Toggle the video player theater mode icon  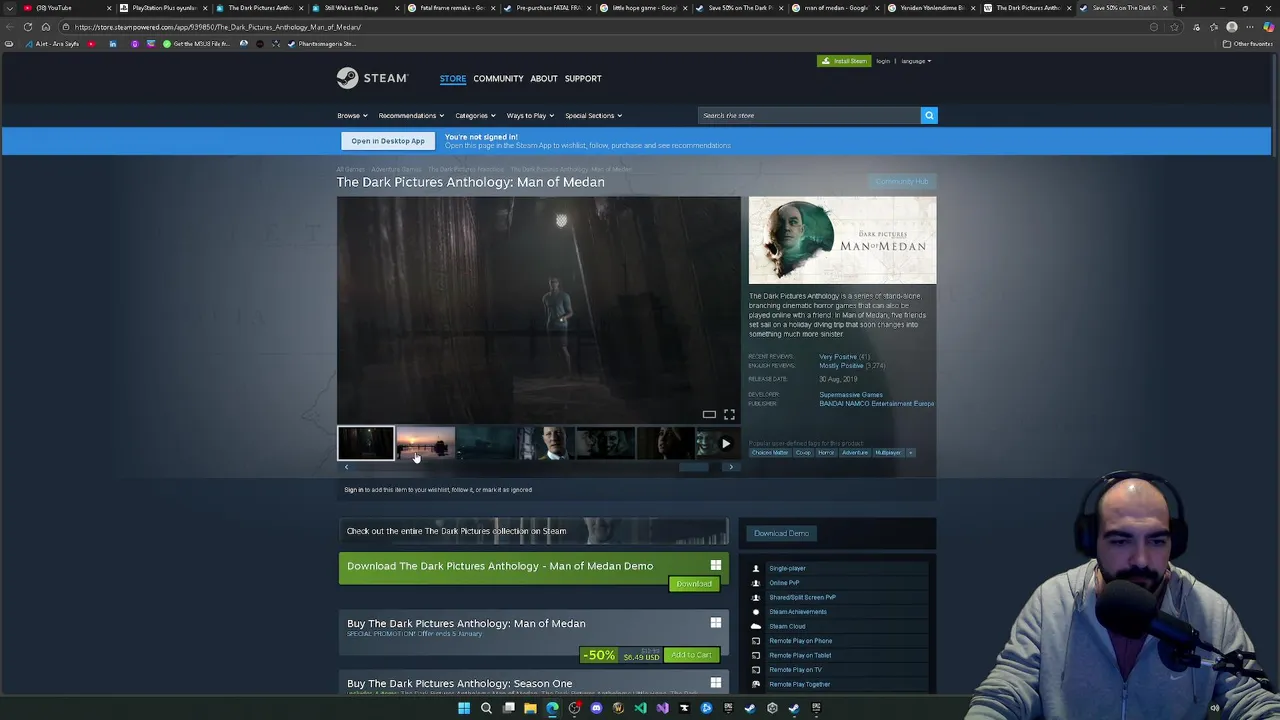click(x=709, y=414)
